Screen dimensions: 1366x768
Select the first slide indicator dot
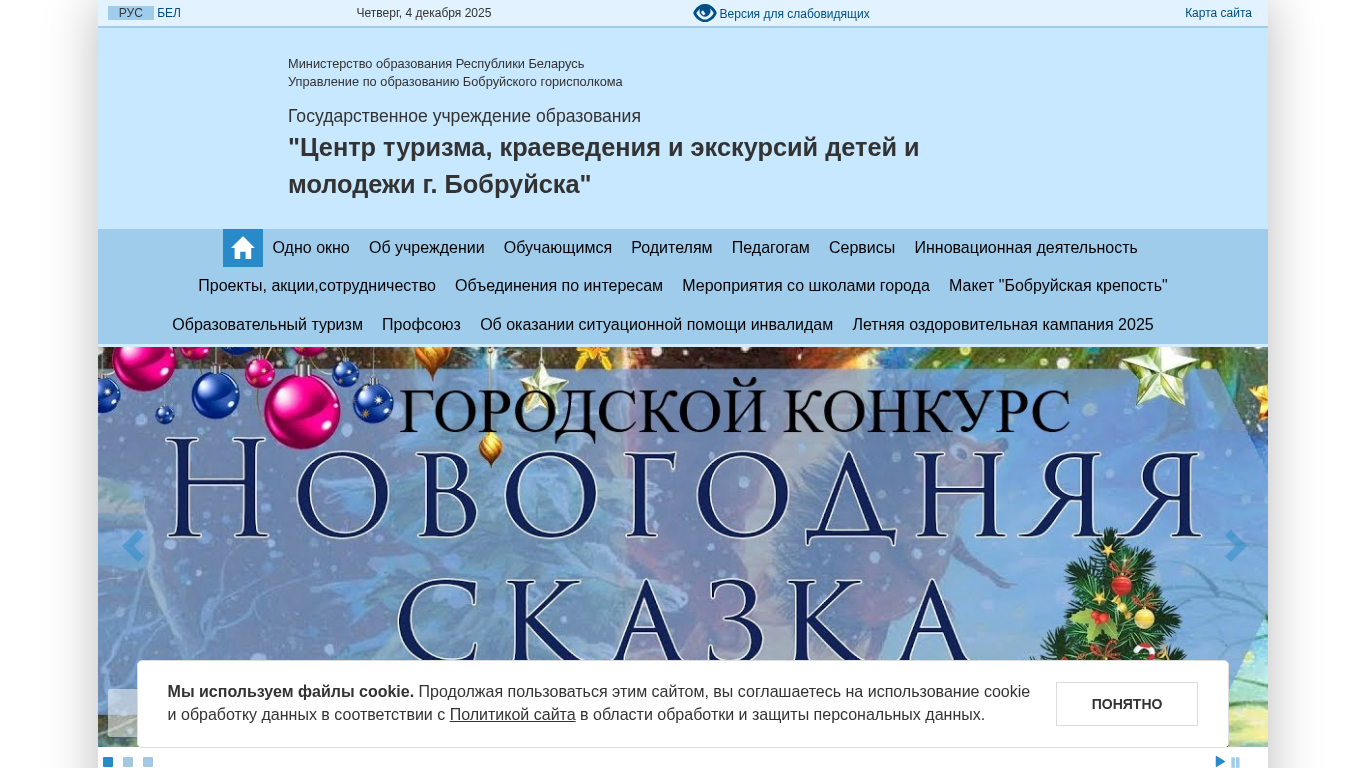(x=108, y=762)
